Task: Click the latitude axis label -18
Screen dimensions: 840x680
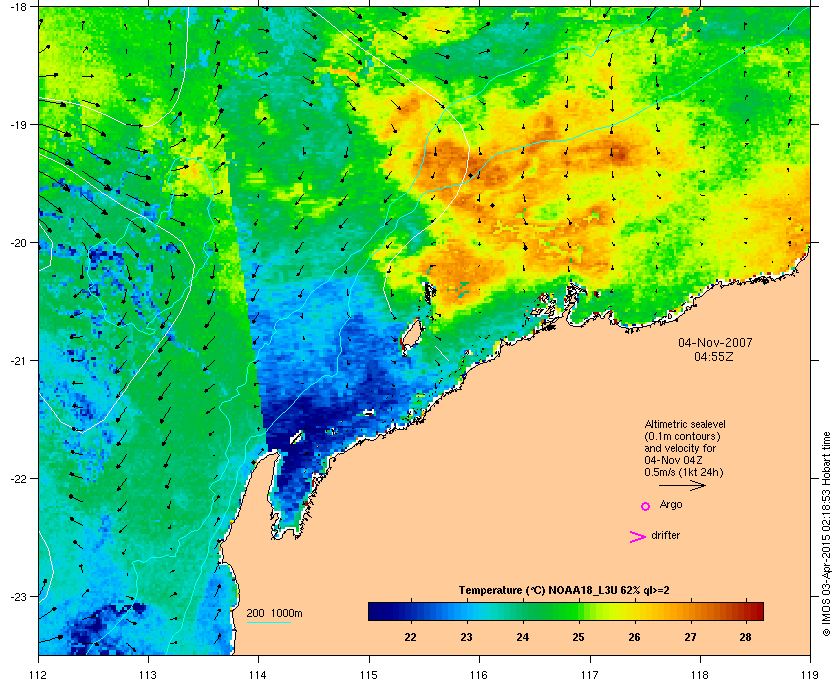Action: click(x=19, y=7)
